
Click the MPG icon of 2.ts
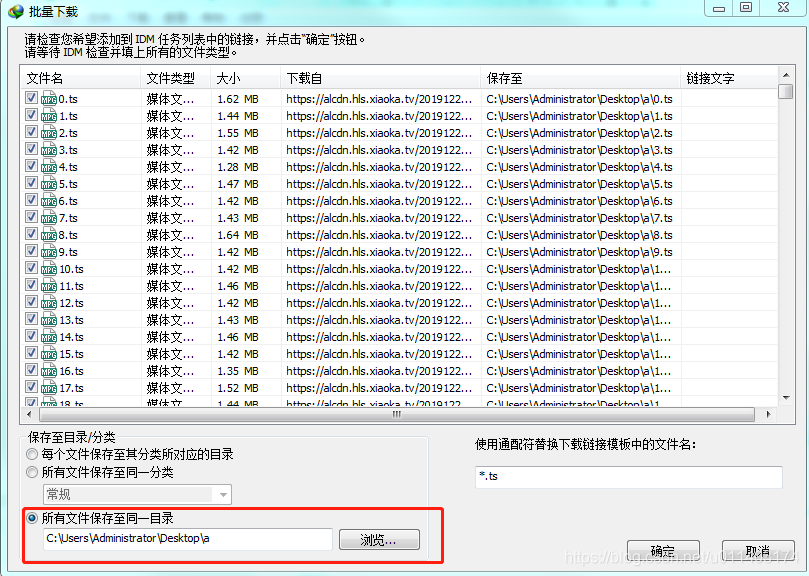pyautogui.click(x=49, y=133)
